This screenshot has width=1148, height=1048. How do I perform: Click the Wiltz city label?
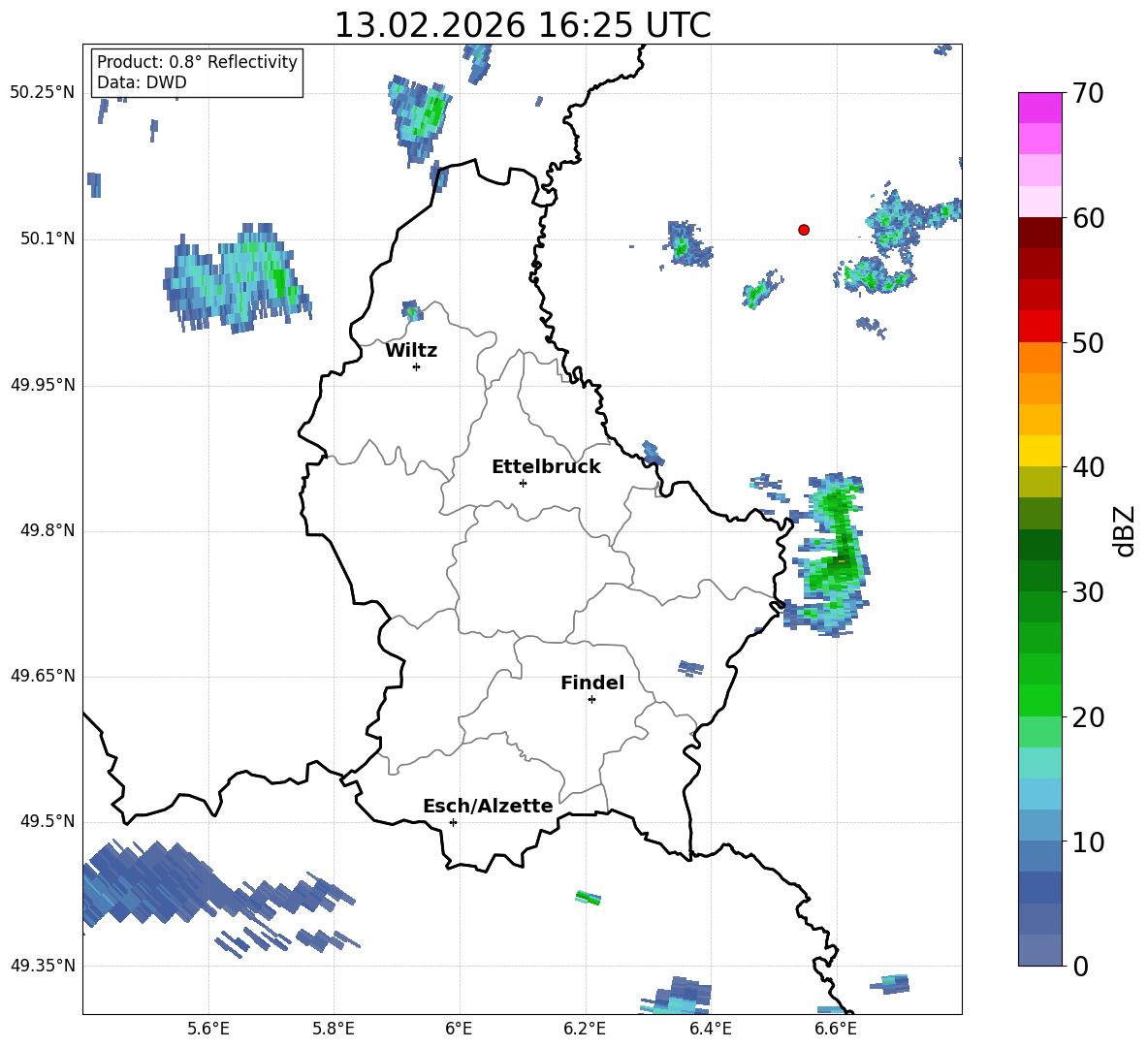point(411,351)
